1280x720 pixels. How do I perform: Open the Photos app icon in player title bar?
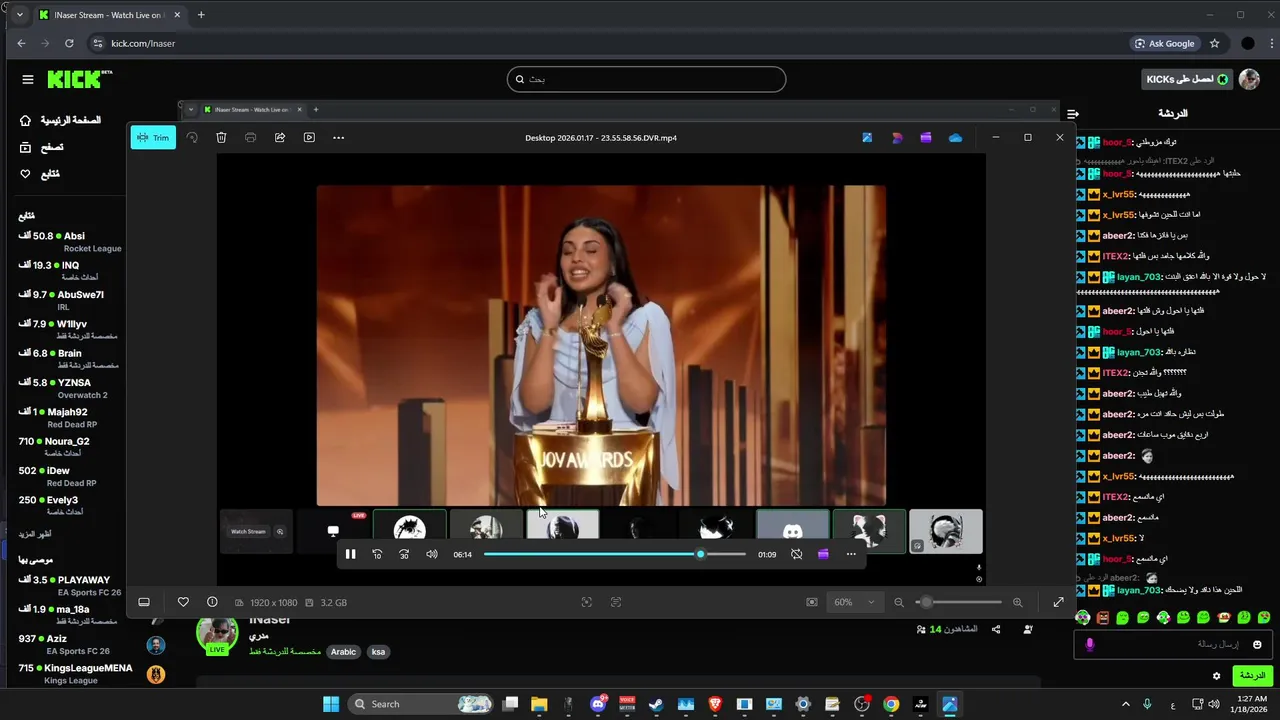(x=867, y=138)
